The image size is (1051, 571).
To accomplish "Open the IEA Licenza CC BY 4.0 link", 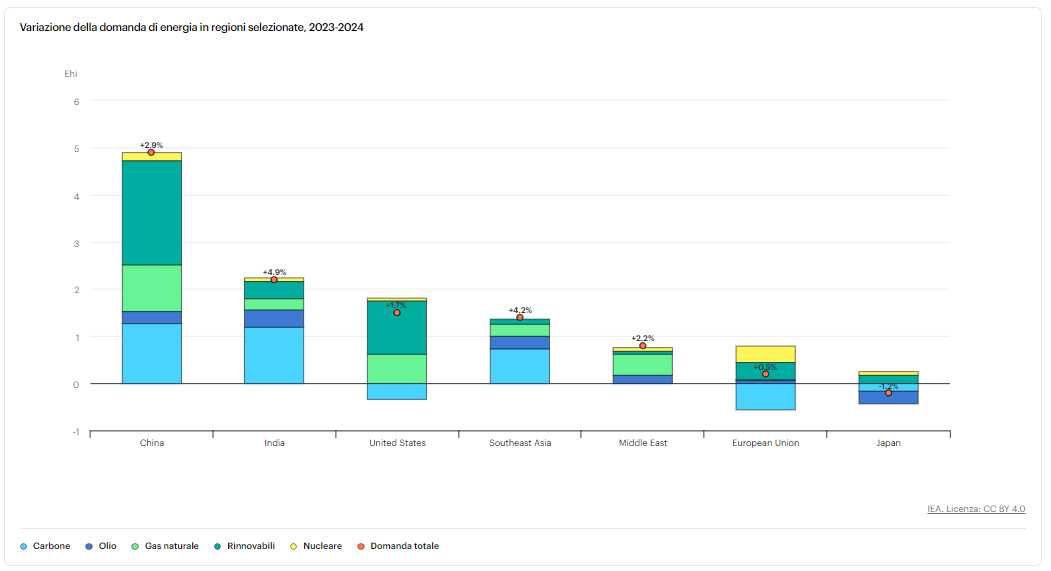I will pos(975,509).
